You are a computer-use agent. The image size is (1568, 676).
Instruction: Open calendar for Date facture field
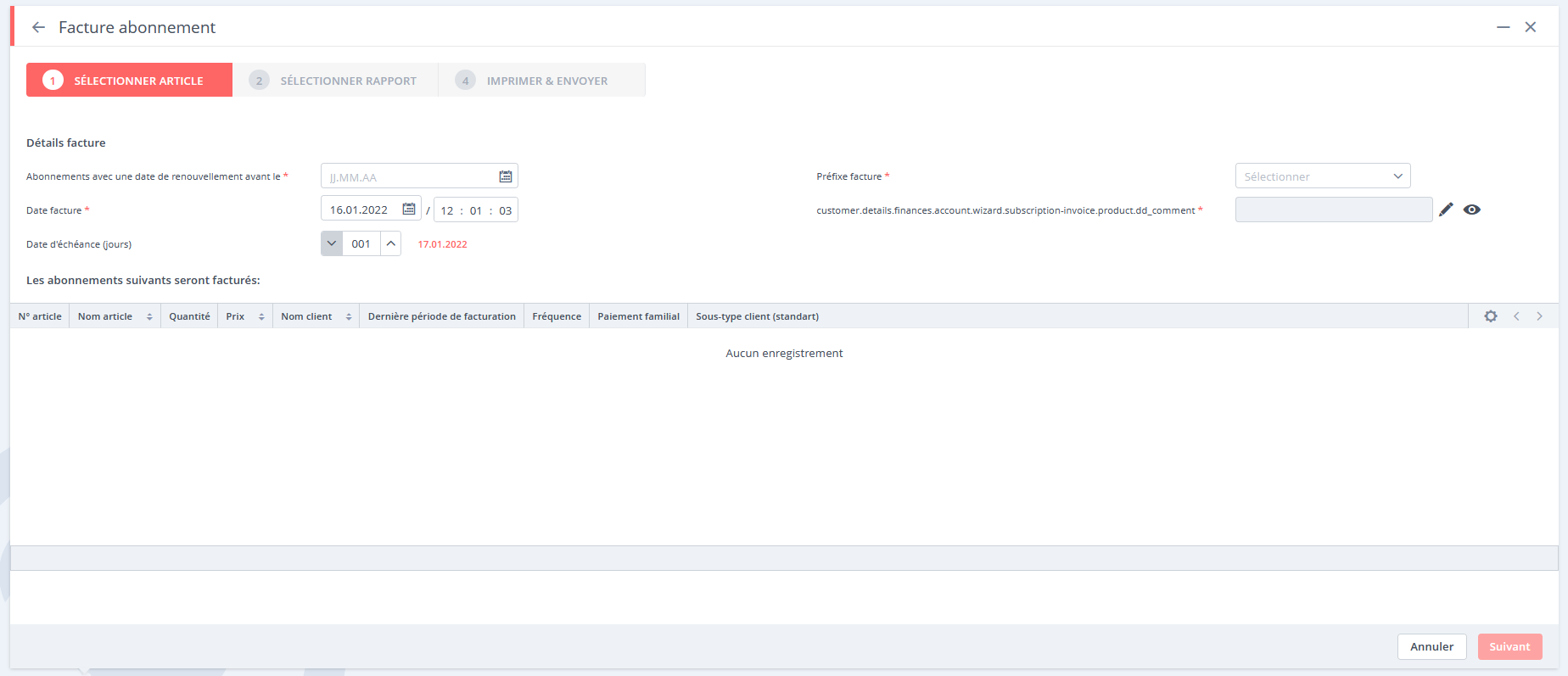pyautogui.click(x=408, y=210)
